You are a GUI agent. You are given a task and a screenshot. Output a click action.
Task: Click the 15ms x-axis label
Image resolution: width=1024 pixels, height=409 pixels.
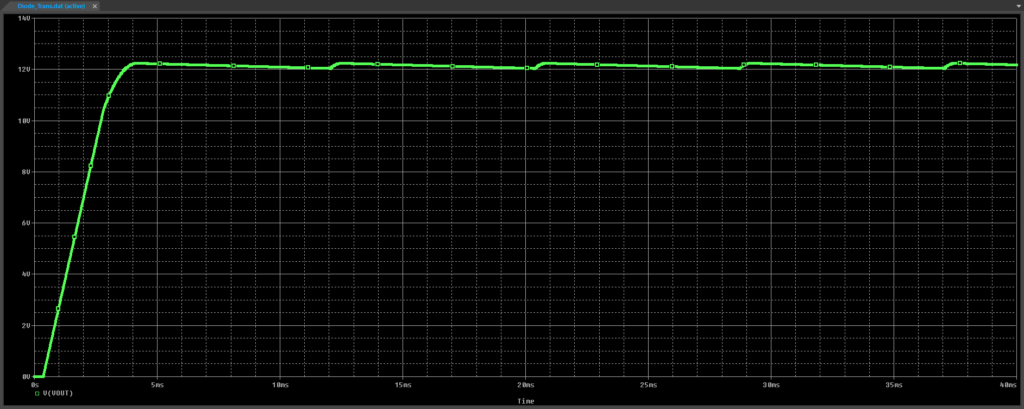tap(402, 385)
